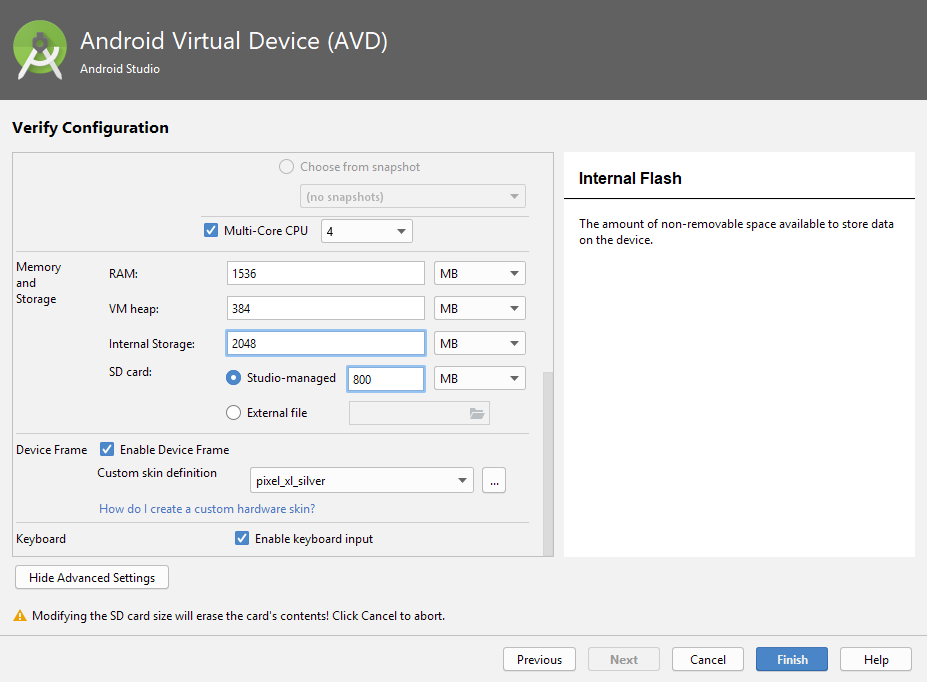Expand the custom skin definition dropdown
Image resolution: width=927 pixels, height=682 pixels.
click(x=361, y=481)
